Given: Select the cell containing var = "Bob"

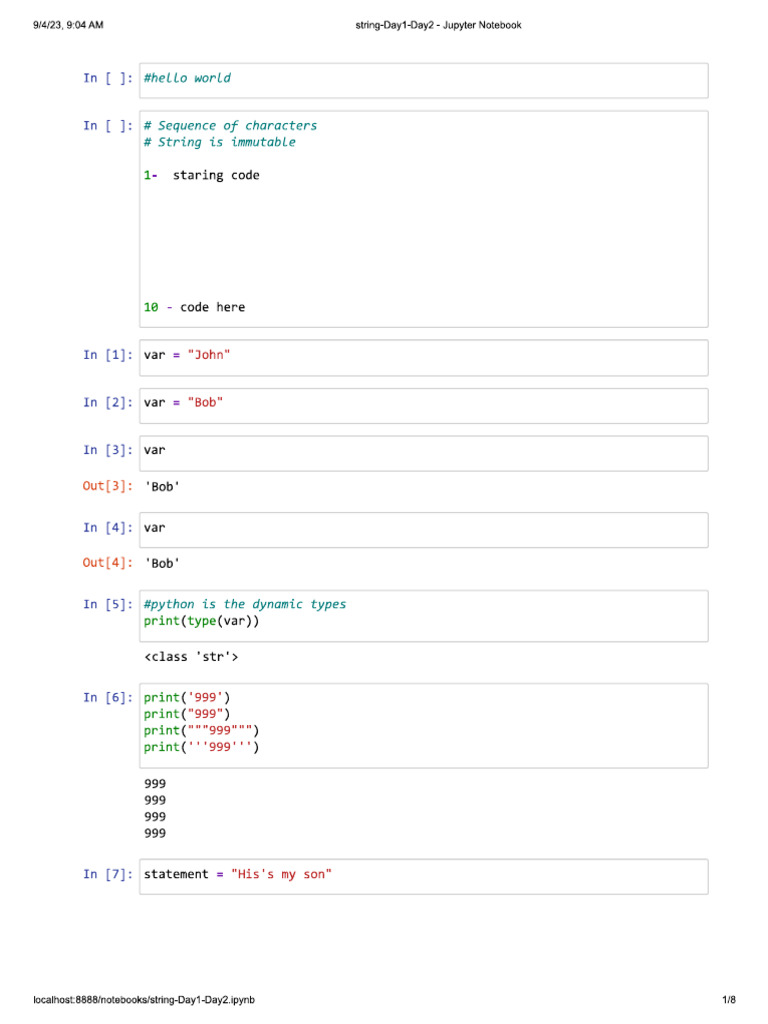Looking at the screenshot, I should point(424,404).
